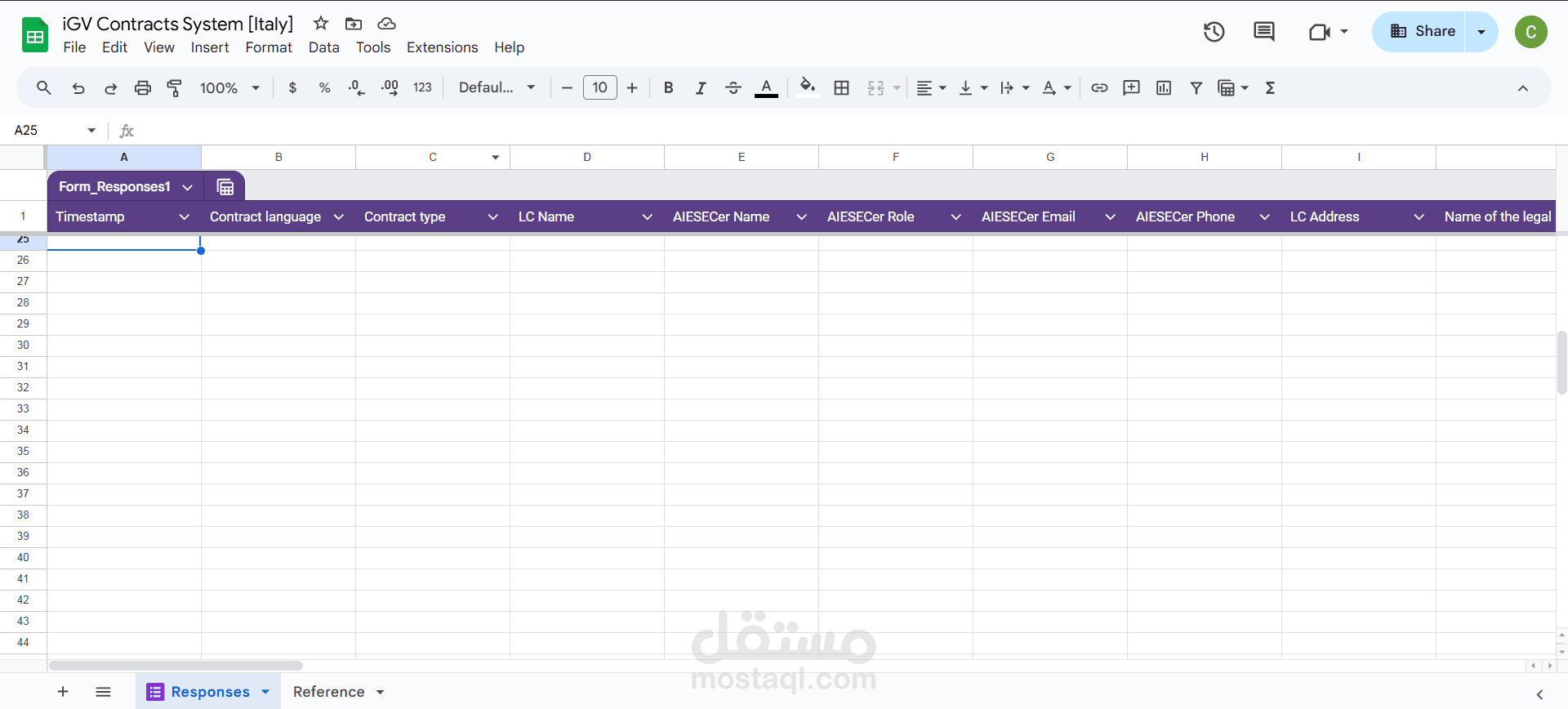Increase decimal places icon
This screenshot has height=709, width=1568.
pos(390,88)
